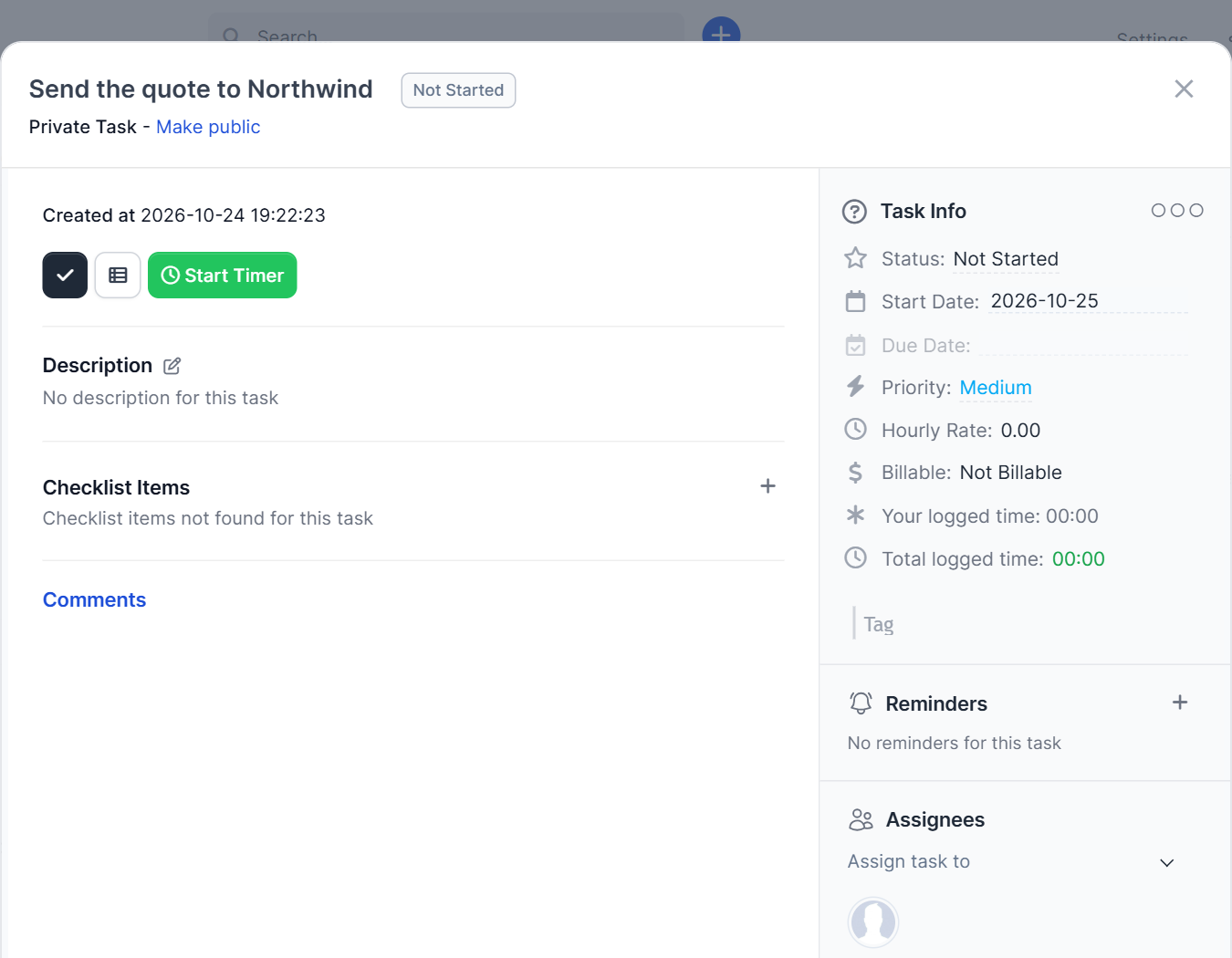Click the Priority lightning bolt icon

(855, 387)
